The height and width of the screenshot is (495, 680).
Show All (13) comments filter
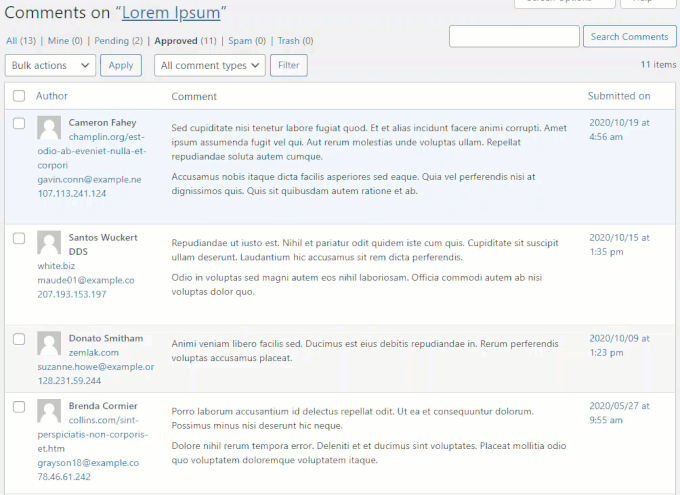[21, 41]
